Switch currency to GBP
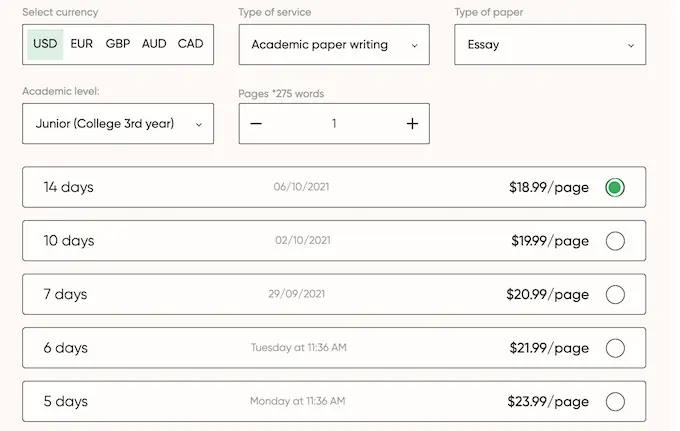 pos(118,44)
